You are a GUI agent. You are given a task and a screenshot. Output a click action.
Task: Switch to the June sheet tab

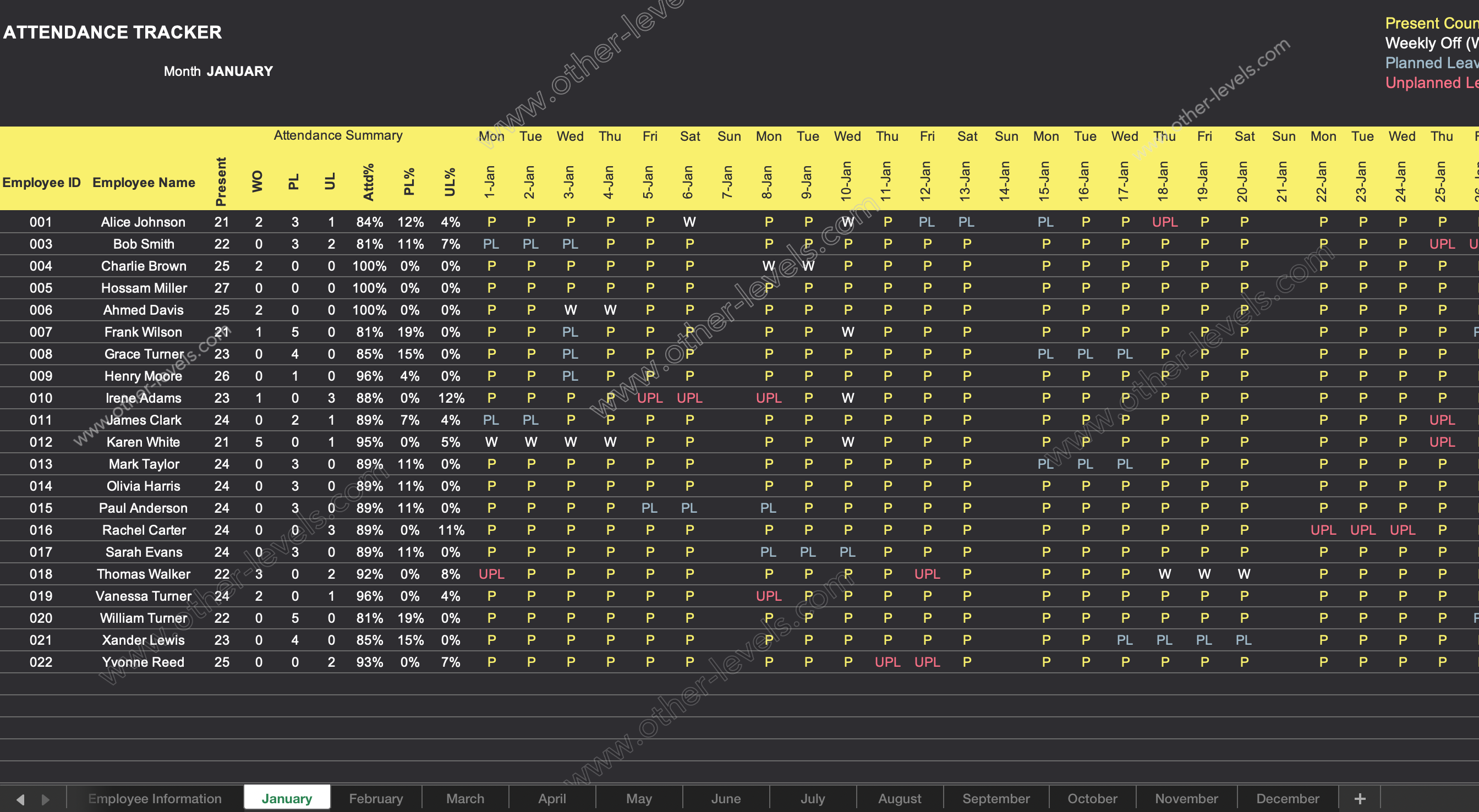pyautogui.click(x=726, y=798)
